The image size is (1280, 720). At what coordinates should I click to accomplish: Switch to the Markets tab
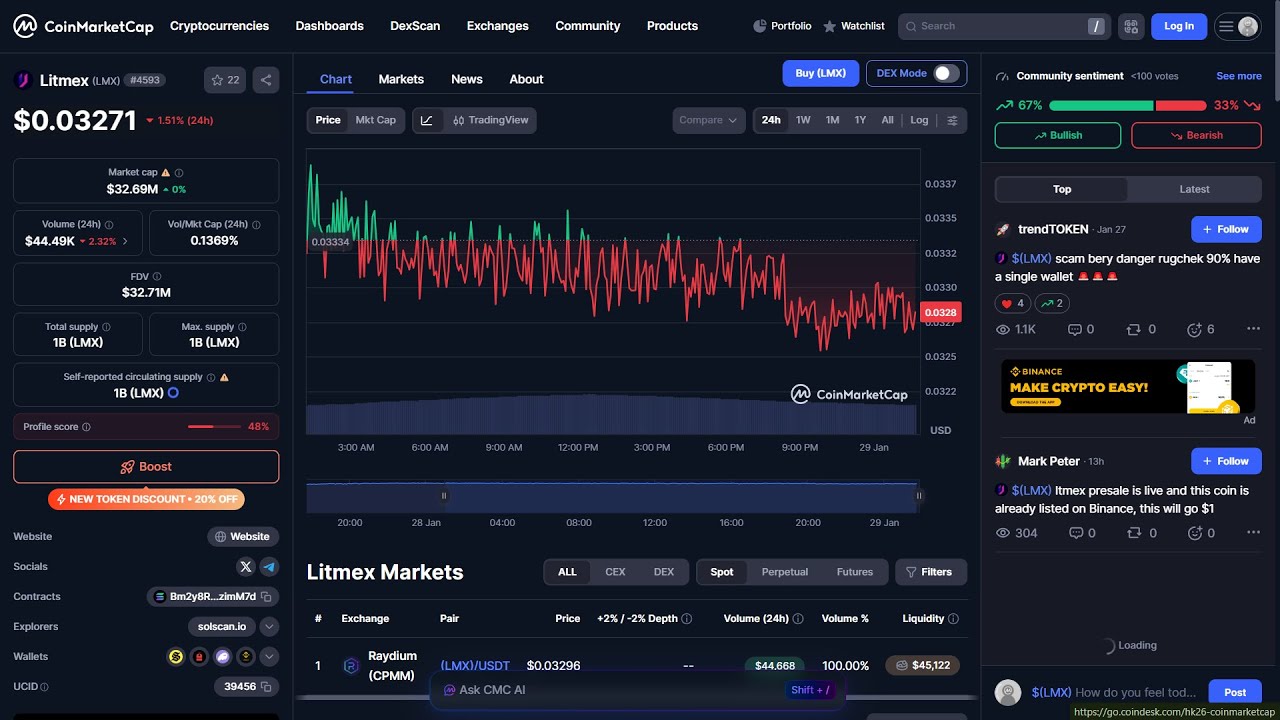(401, 79)
